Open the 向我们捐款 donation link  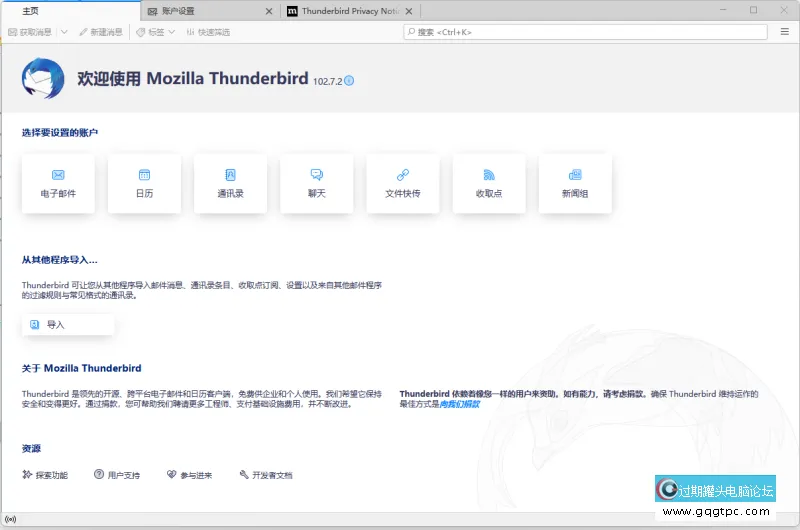pyautogui.click(x=460, y=404)
